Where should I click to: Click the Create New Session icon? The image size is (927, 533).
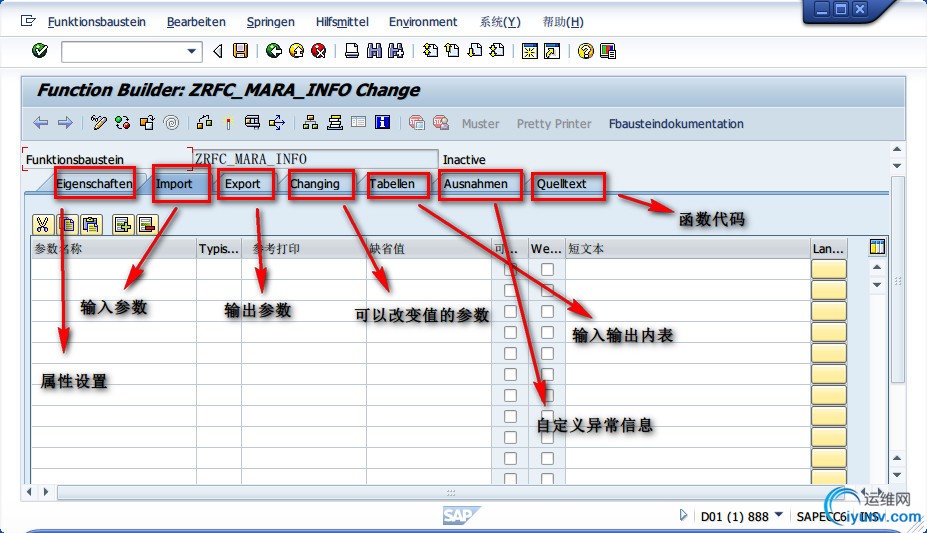[x=529, y=51]
